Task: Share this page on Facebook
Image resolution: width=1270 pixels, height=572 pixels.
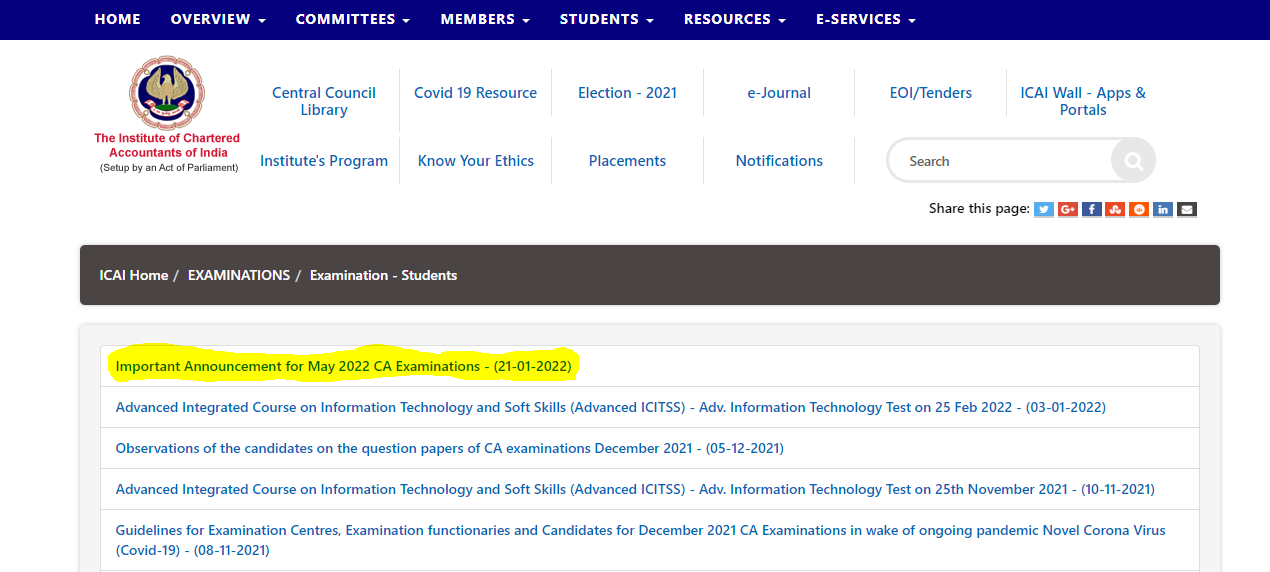Action: click(x=1091, y=209)
